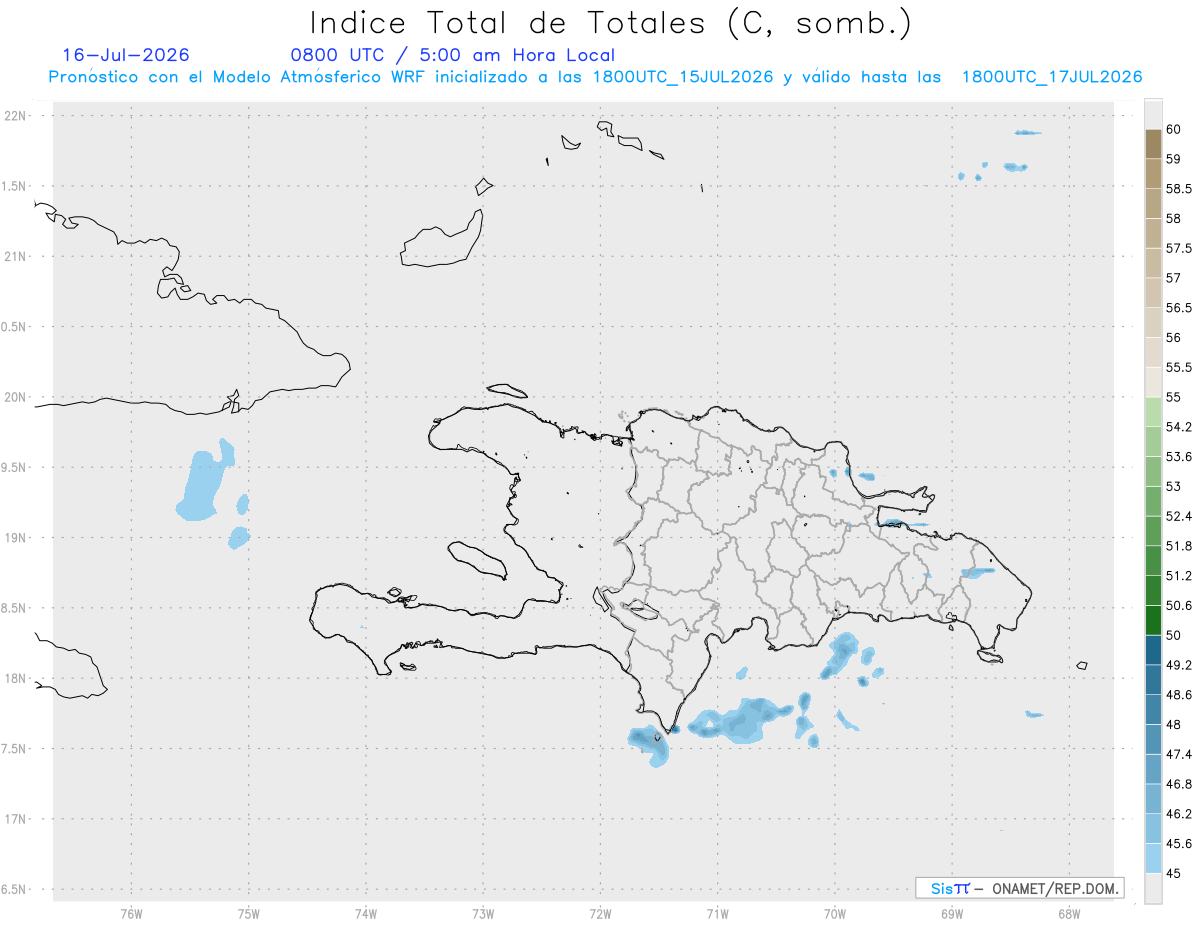
Task: Click the legend value "52.4"
Action: click(1179, 516)
